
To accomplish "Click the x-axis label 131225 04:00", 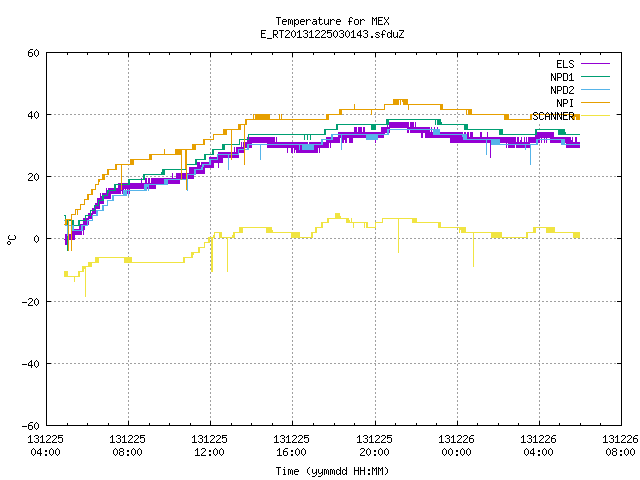I will (x=45, y=446).
